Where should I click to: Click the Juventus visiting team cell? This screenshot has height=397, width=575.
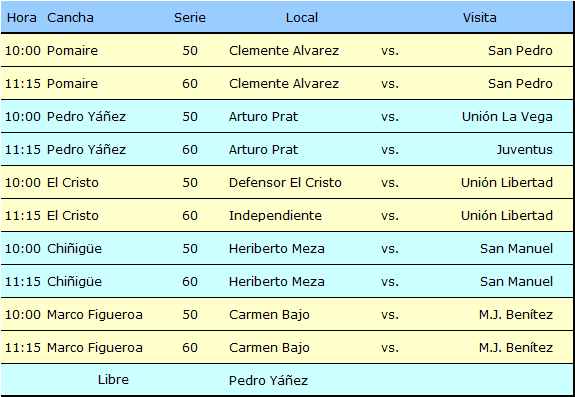coord(524,150)
